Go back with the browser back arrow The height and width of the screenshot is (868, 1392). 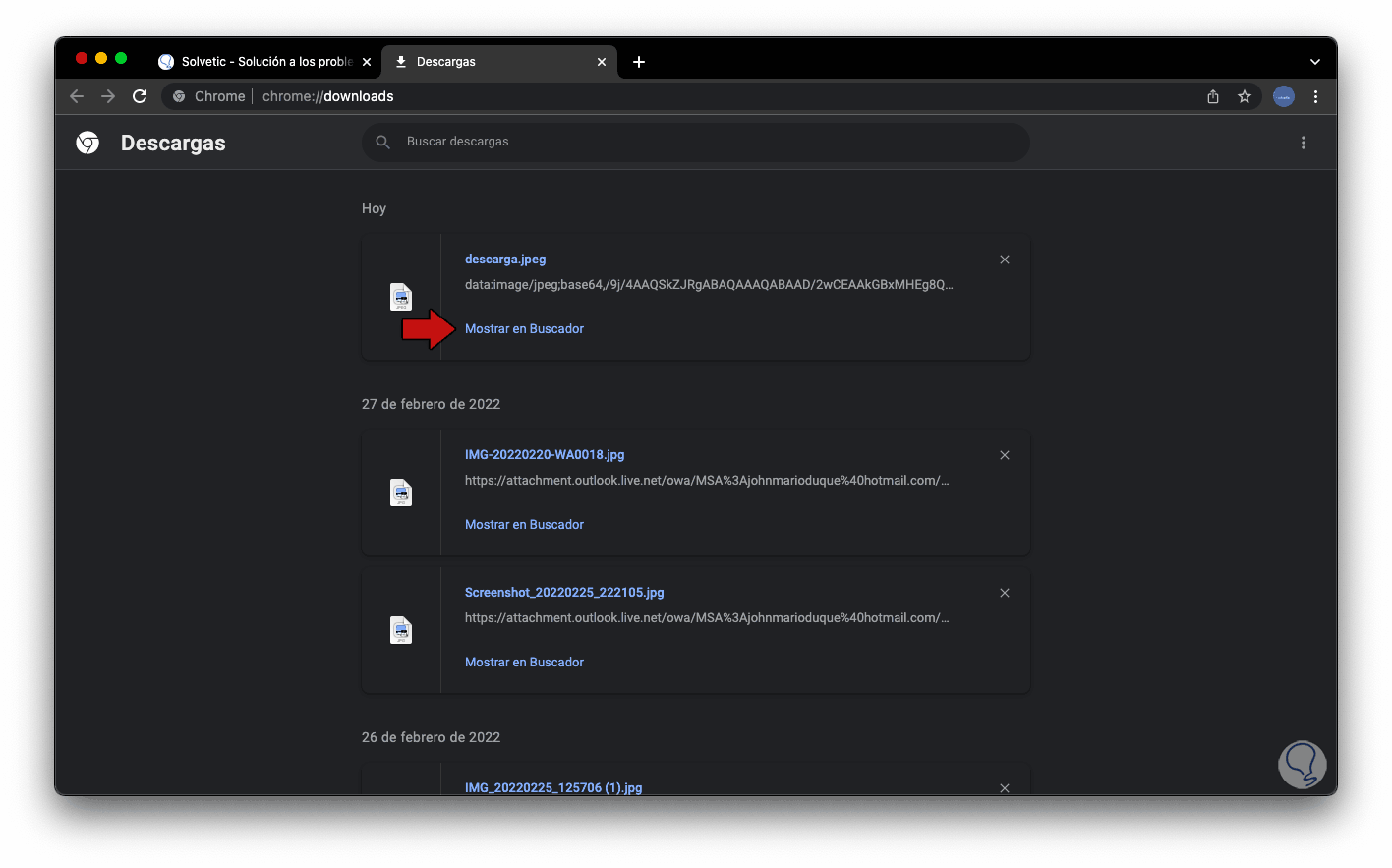(77, 96)
